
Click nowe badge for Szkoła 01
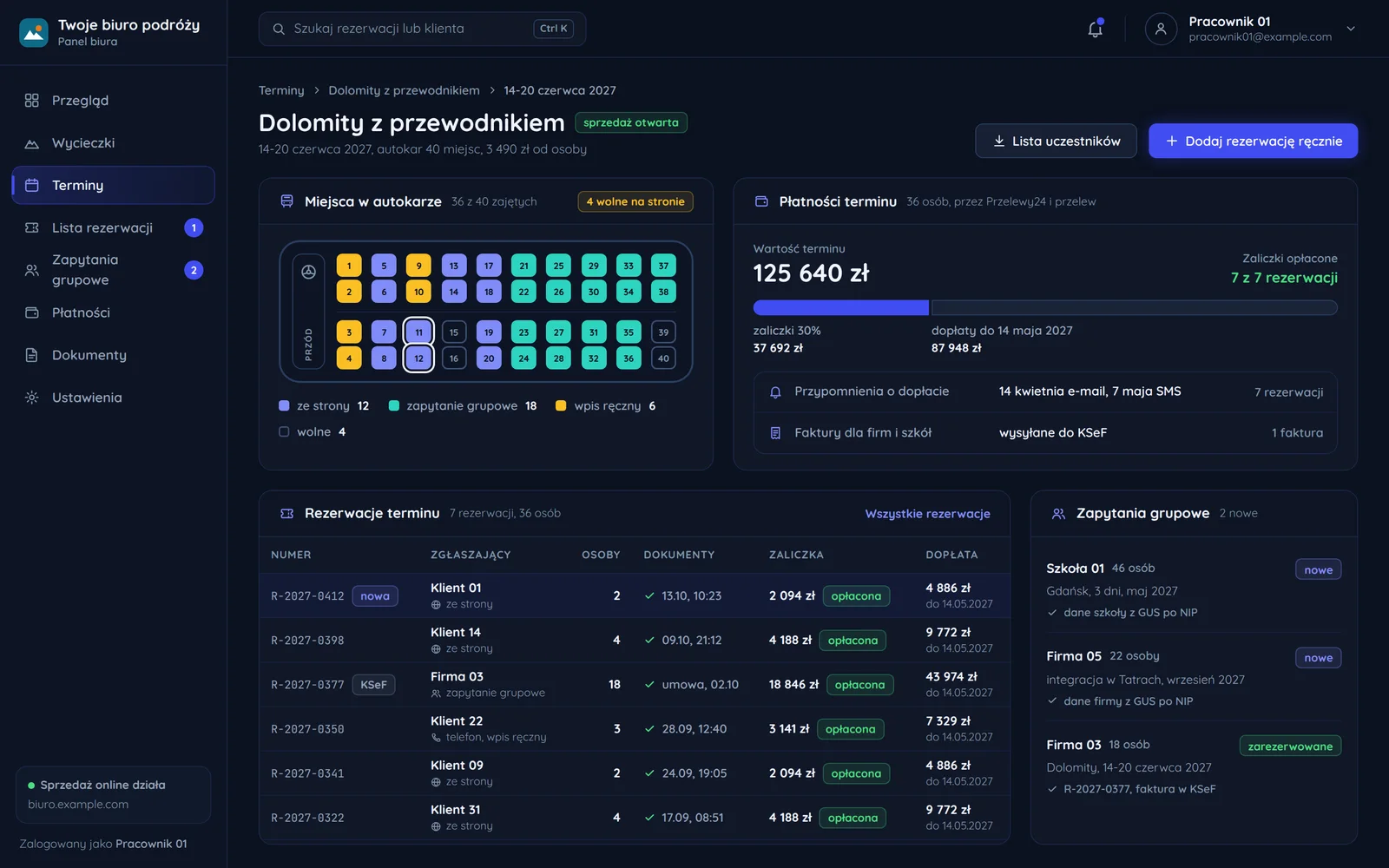point(1318,570)
